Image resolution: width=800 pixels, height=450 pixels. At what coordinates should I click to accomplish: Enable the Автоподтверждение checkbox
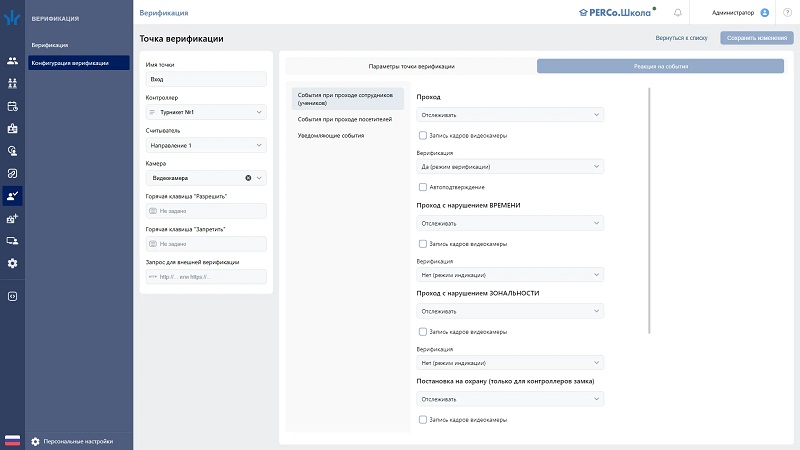423,187
